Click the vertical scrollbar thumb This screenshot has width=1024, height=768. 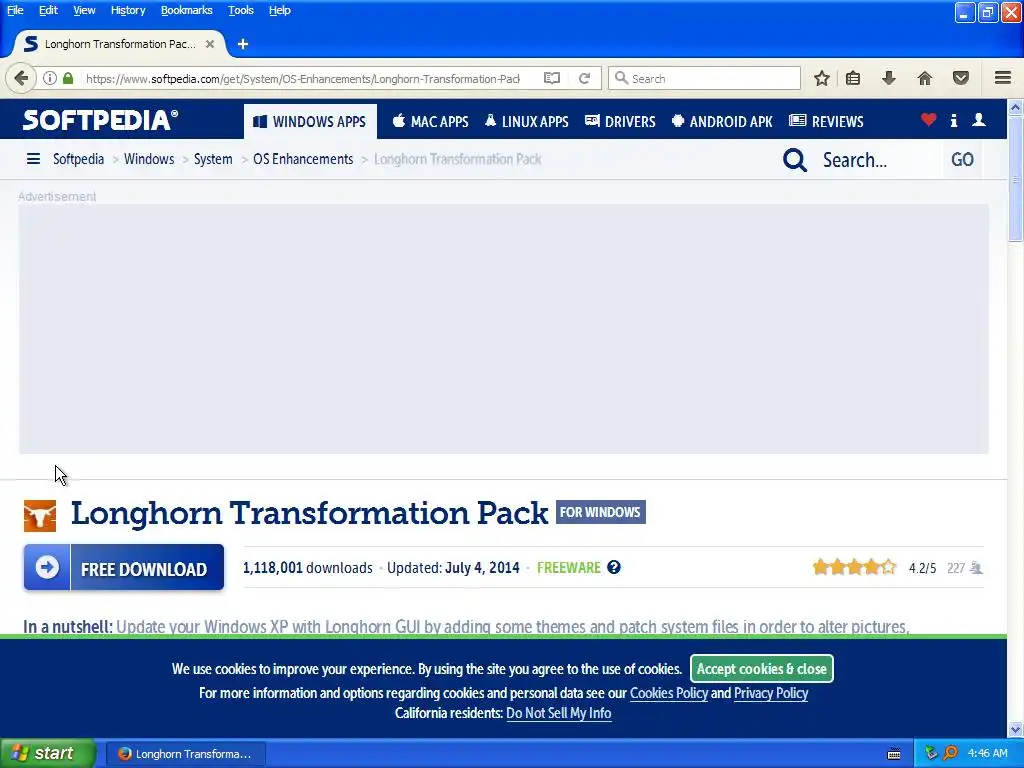tap(1016, 180)
